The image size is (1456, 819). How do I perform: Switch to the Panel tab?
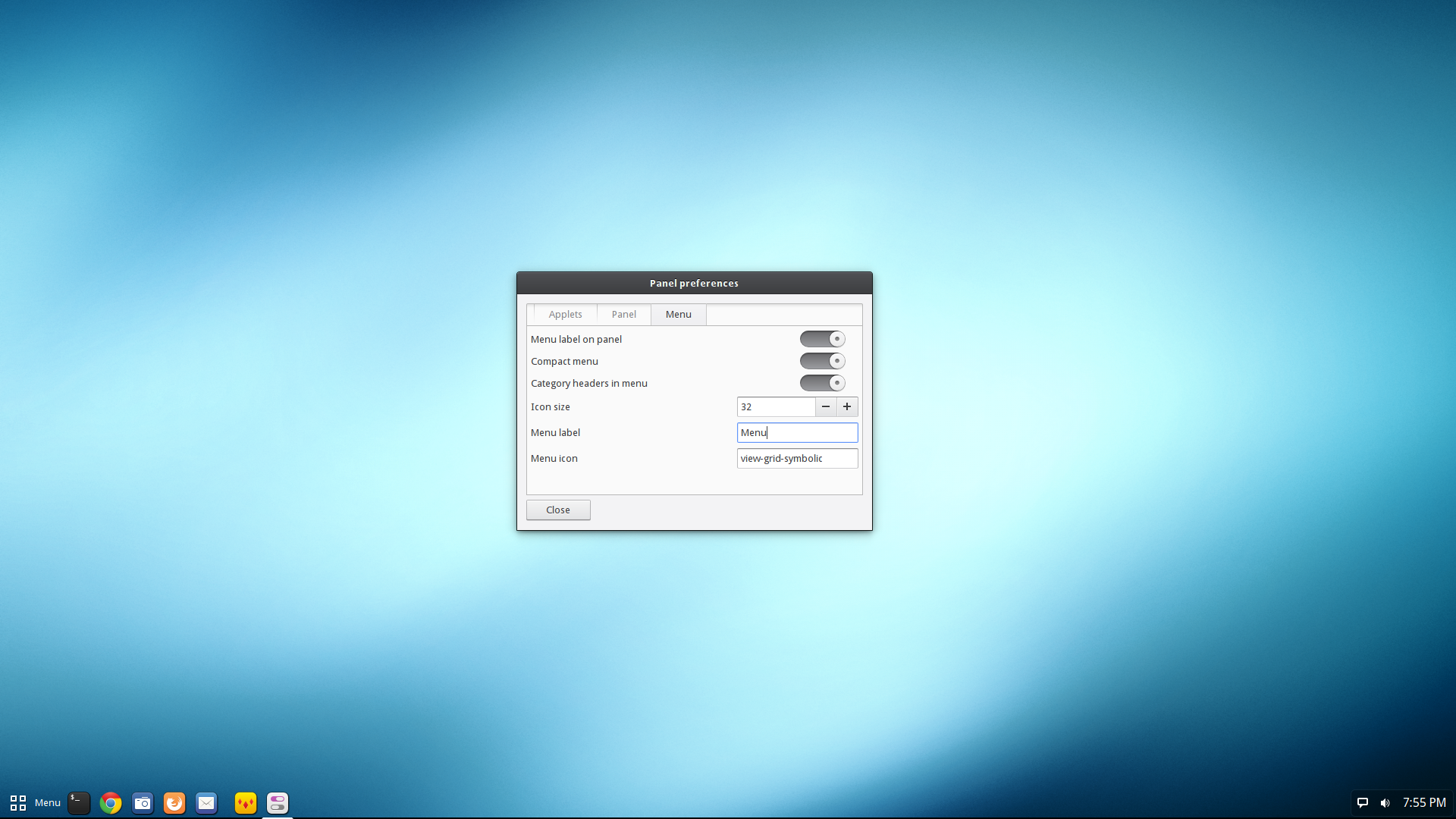[x=623, y=314]
